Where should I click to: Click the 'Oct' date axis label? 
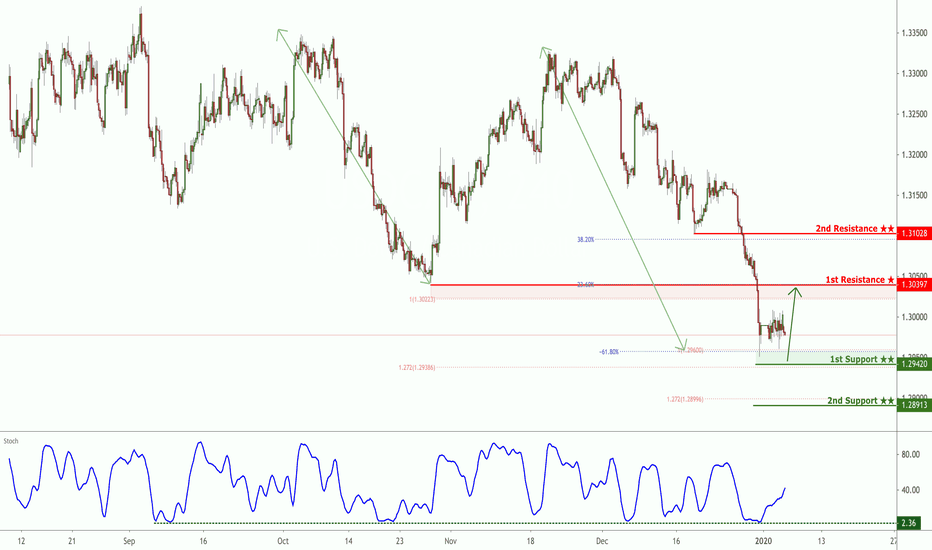[x=282, y=541]
